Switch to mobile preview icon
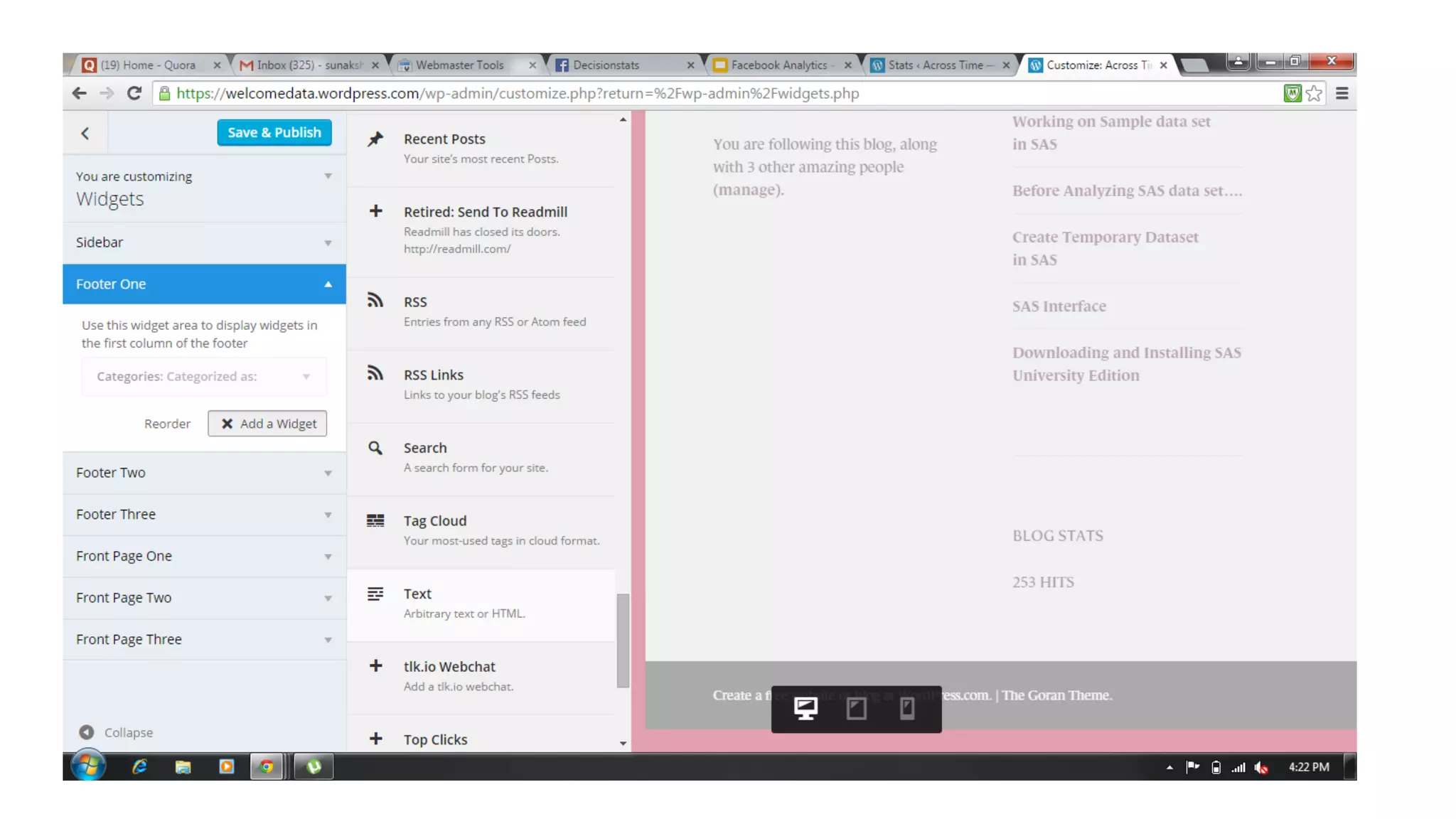 coord(906,708)
